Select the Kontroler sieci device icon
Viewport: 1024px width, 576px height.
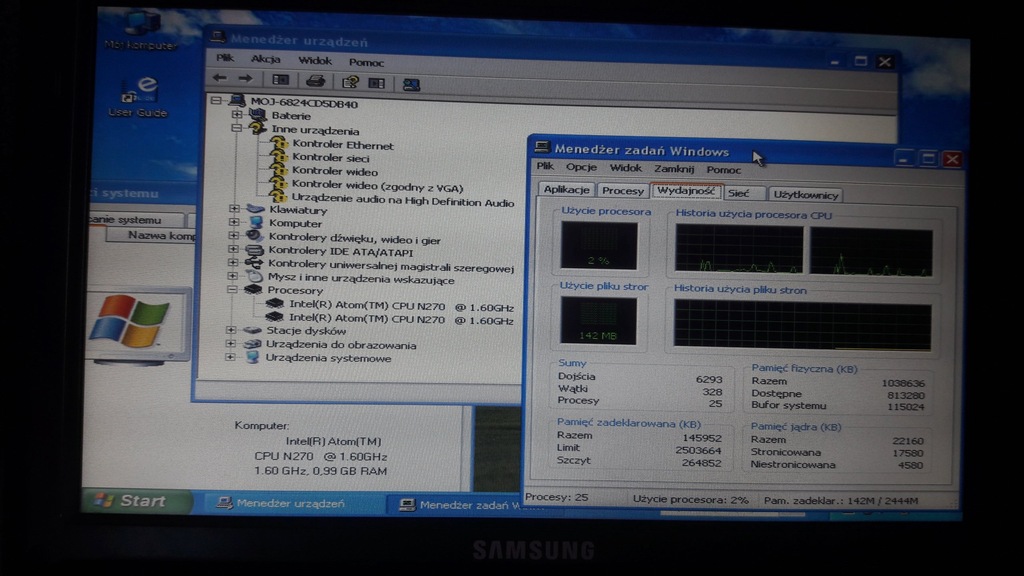[x=279, y=157]
